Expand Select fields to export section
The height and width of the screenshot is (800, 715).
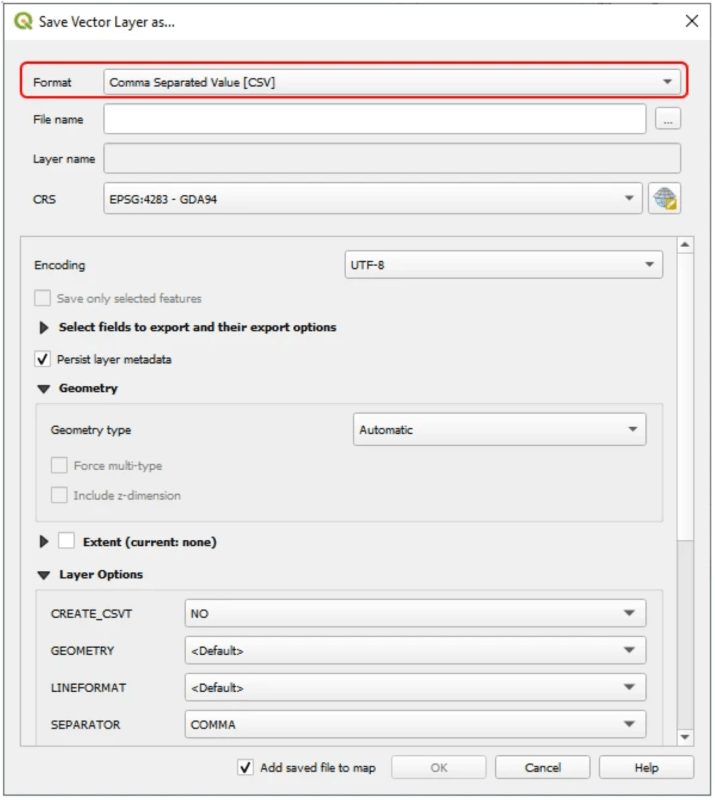click(44, 328)
